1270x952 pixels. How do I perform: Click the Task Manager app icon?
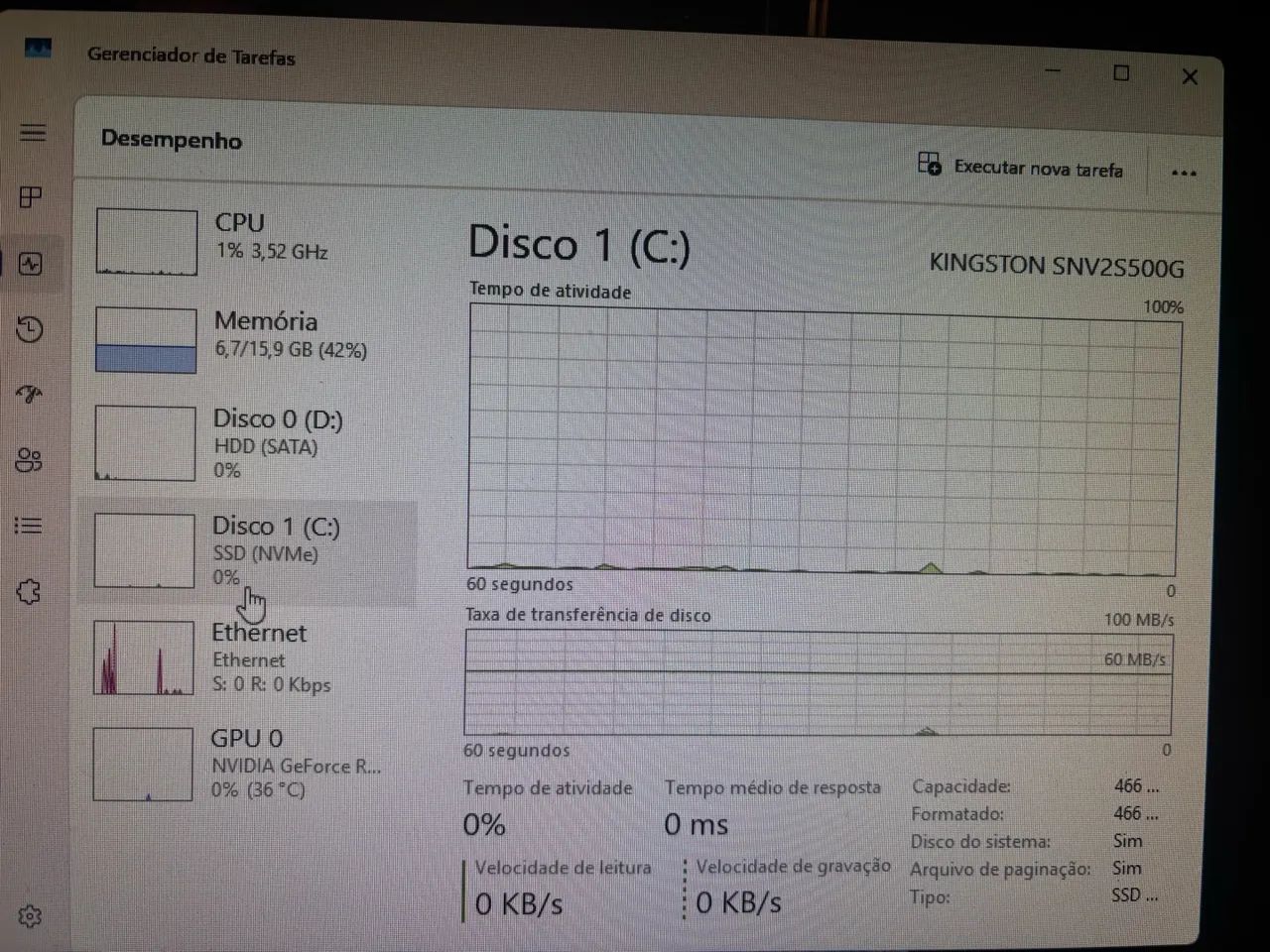coord(38,48)
